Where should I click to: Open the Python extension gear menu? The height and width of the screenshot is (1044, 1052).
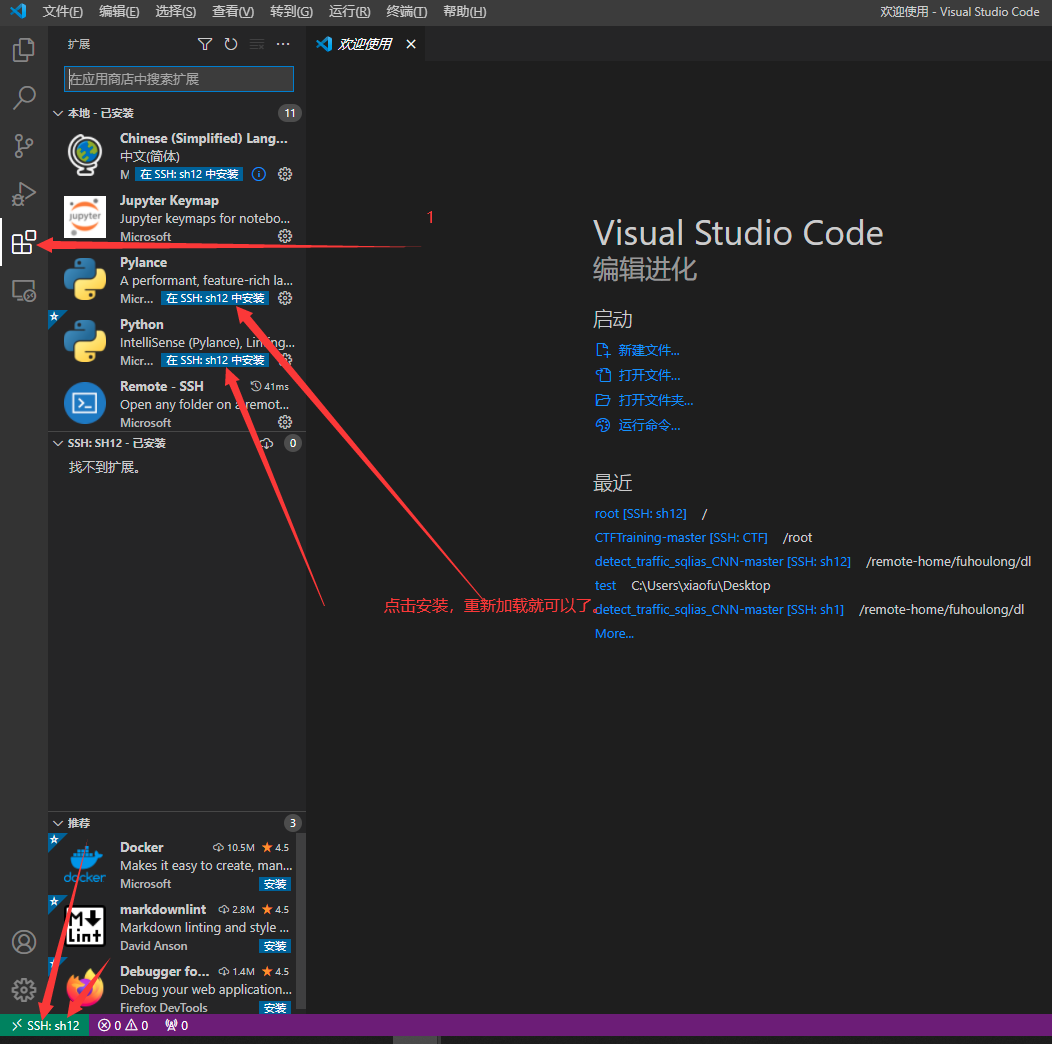coord(285,360)
